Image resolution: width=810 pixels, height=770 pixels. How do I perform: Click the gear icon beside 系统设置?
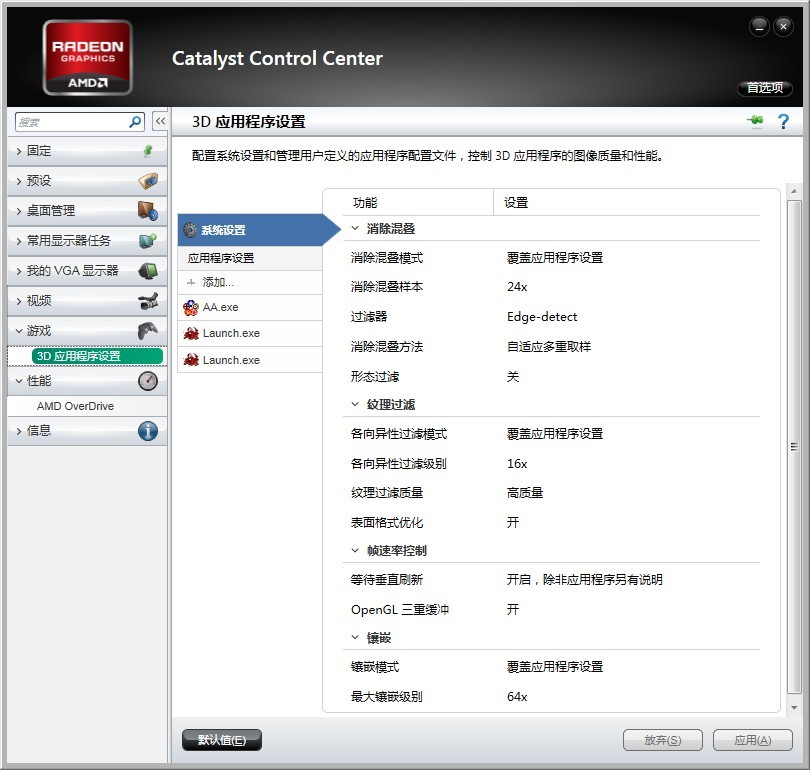[191, 230]
